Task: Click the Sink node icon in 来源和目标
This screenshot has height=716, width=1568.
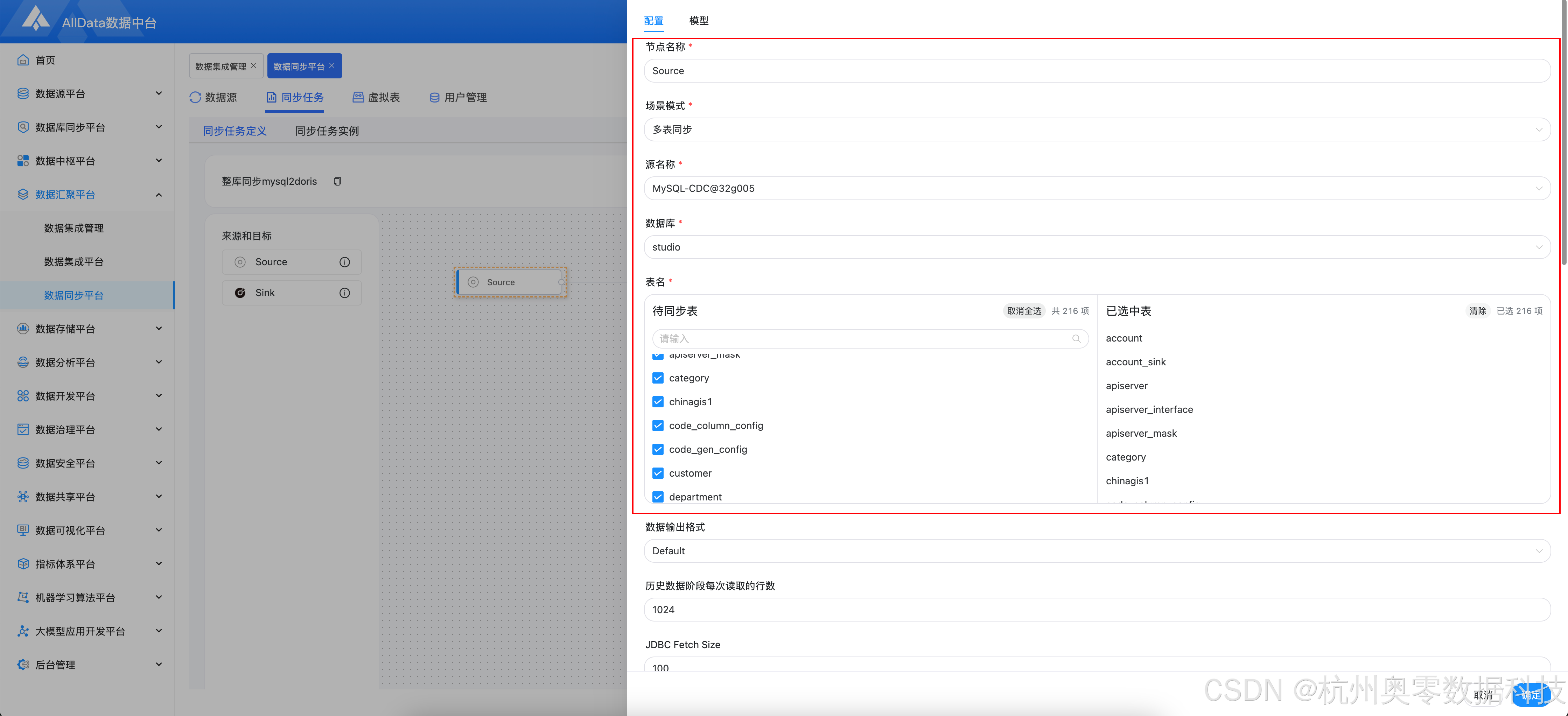Action: coord(240,293)
